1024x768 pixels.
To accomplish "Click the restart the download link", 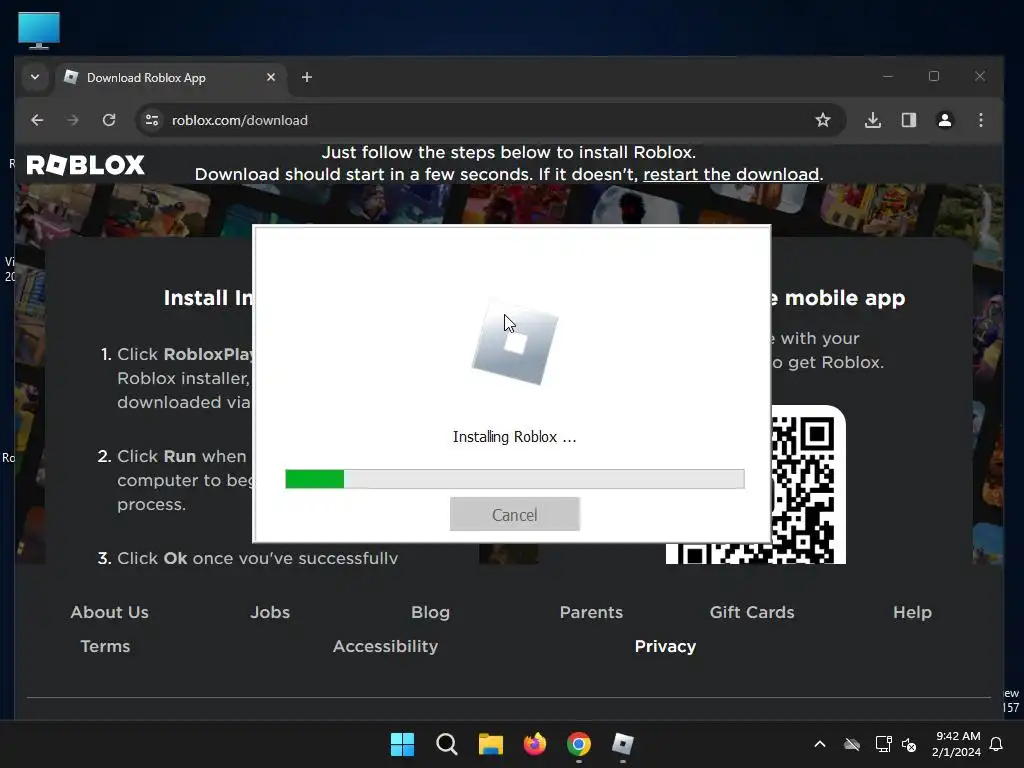I will [x=731, y=174].
